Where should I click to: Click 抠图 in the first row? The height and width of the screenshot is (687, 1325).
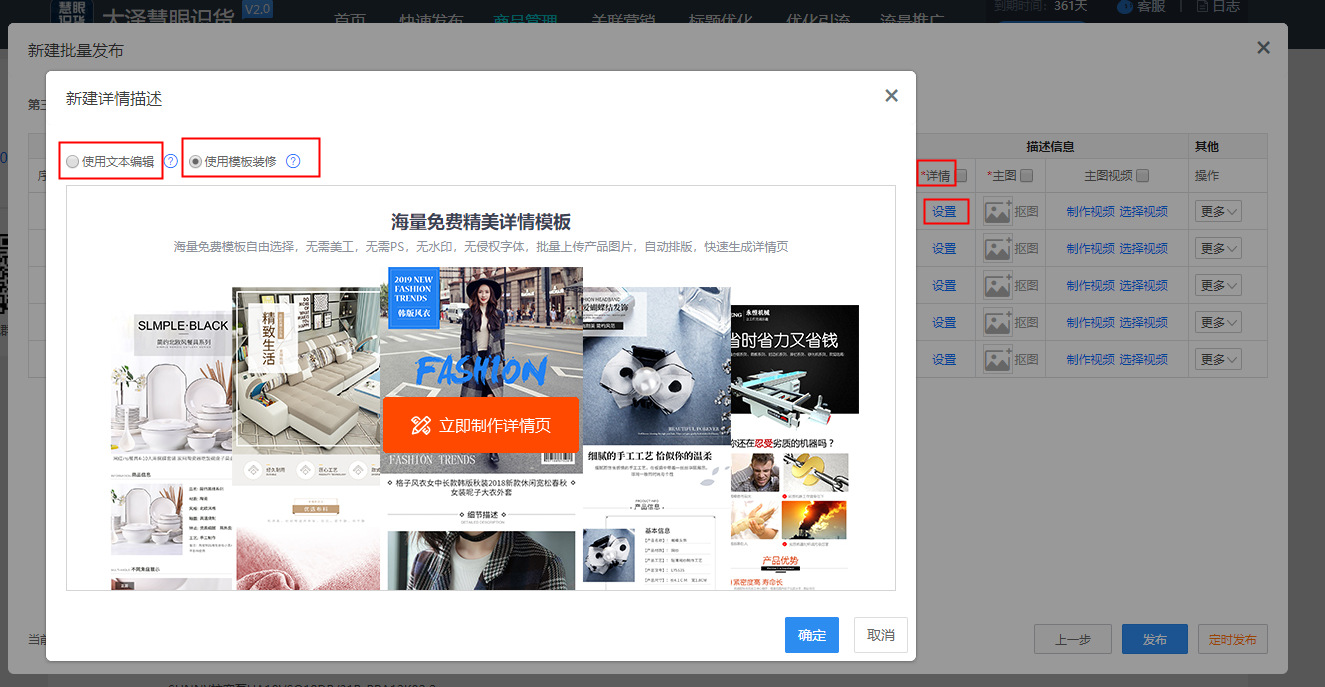click(x=1026, y=212)
